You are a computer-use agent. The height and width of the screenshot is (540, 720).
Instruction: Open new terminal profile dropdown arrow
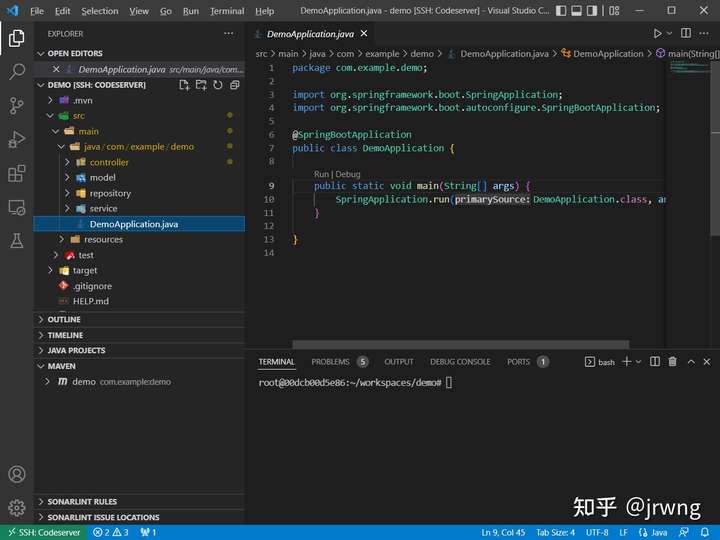pos(638,362)
